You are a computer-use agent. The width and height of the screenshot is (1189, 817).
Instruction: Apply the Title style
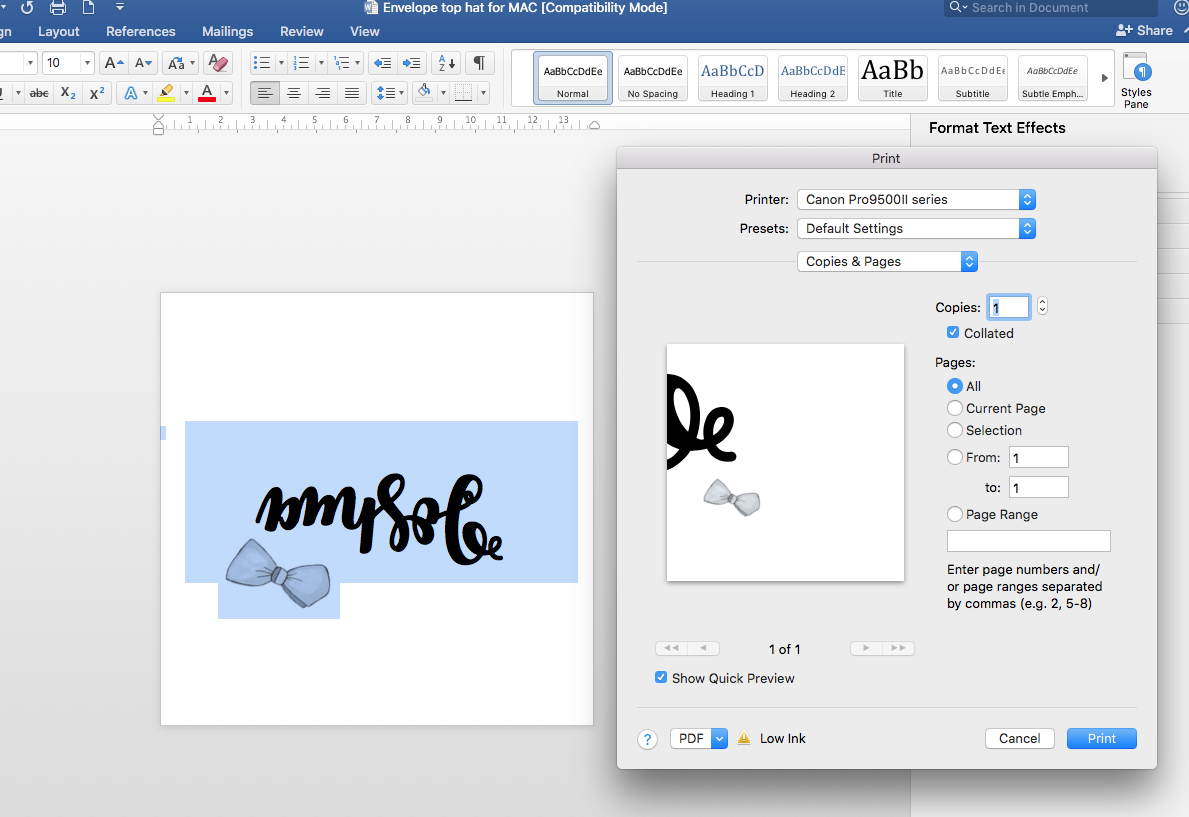coord(893,78)
